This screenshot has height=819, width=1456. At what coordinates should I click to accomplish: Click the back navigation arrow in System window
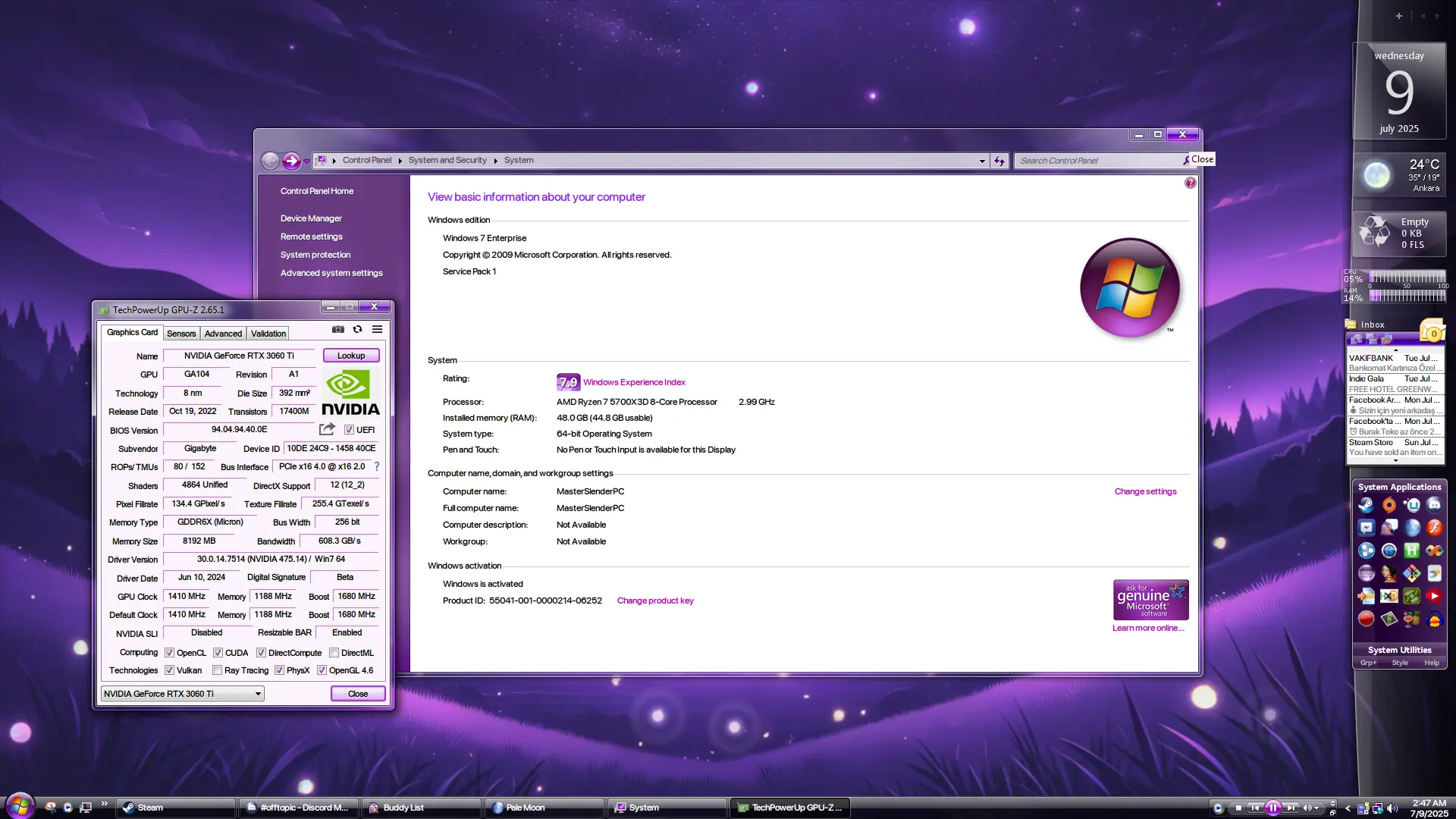click(270, 161)
